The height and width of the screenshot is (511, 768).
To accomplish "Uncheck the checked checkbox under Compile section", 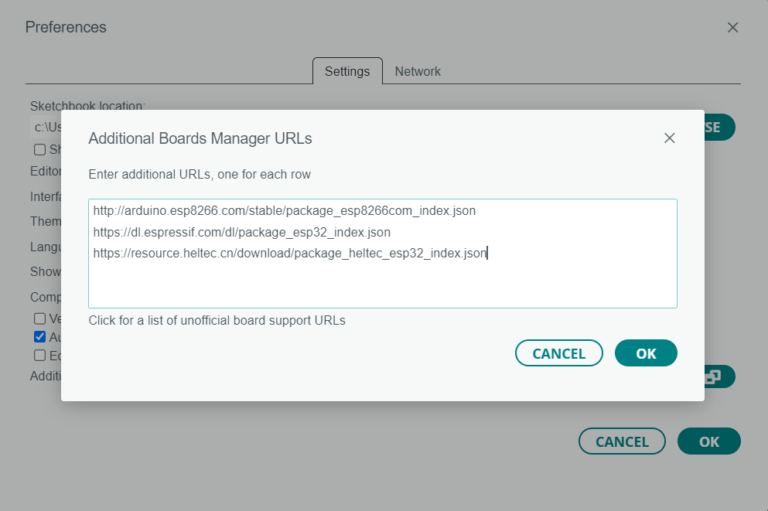I will pos(40,337).
